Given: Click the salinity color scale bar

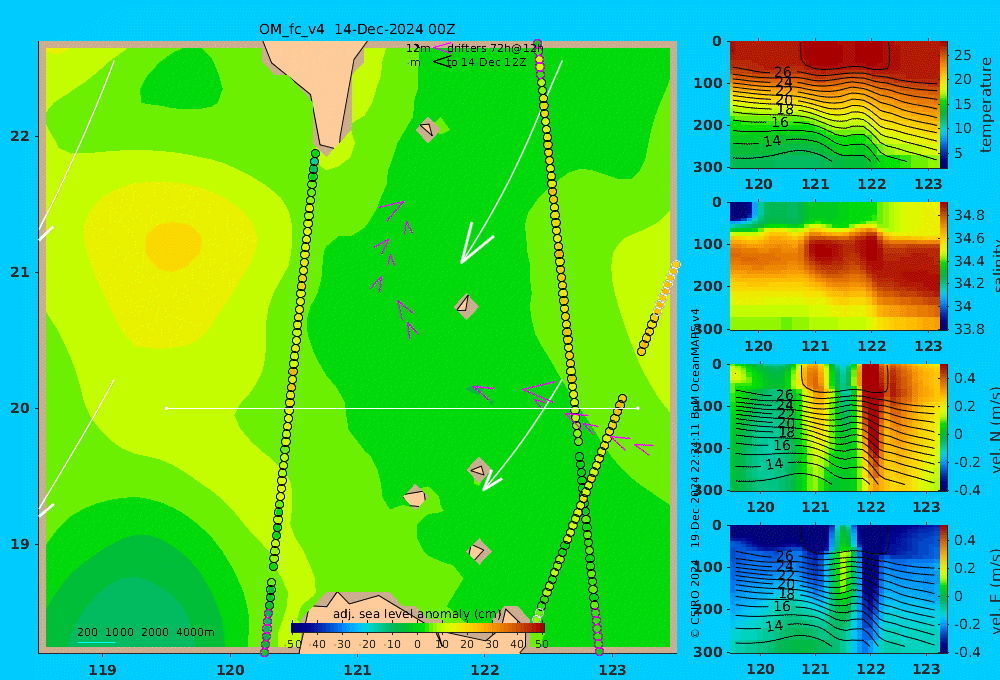Looking at the screenshot, I should click(x=944, y=266).
